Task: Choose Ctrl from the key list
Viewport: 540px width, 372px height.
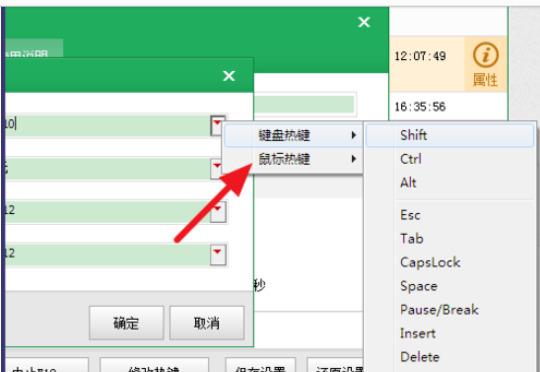Action: 450,159
